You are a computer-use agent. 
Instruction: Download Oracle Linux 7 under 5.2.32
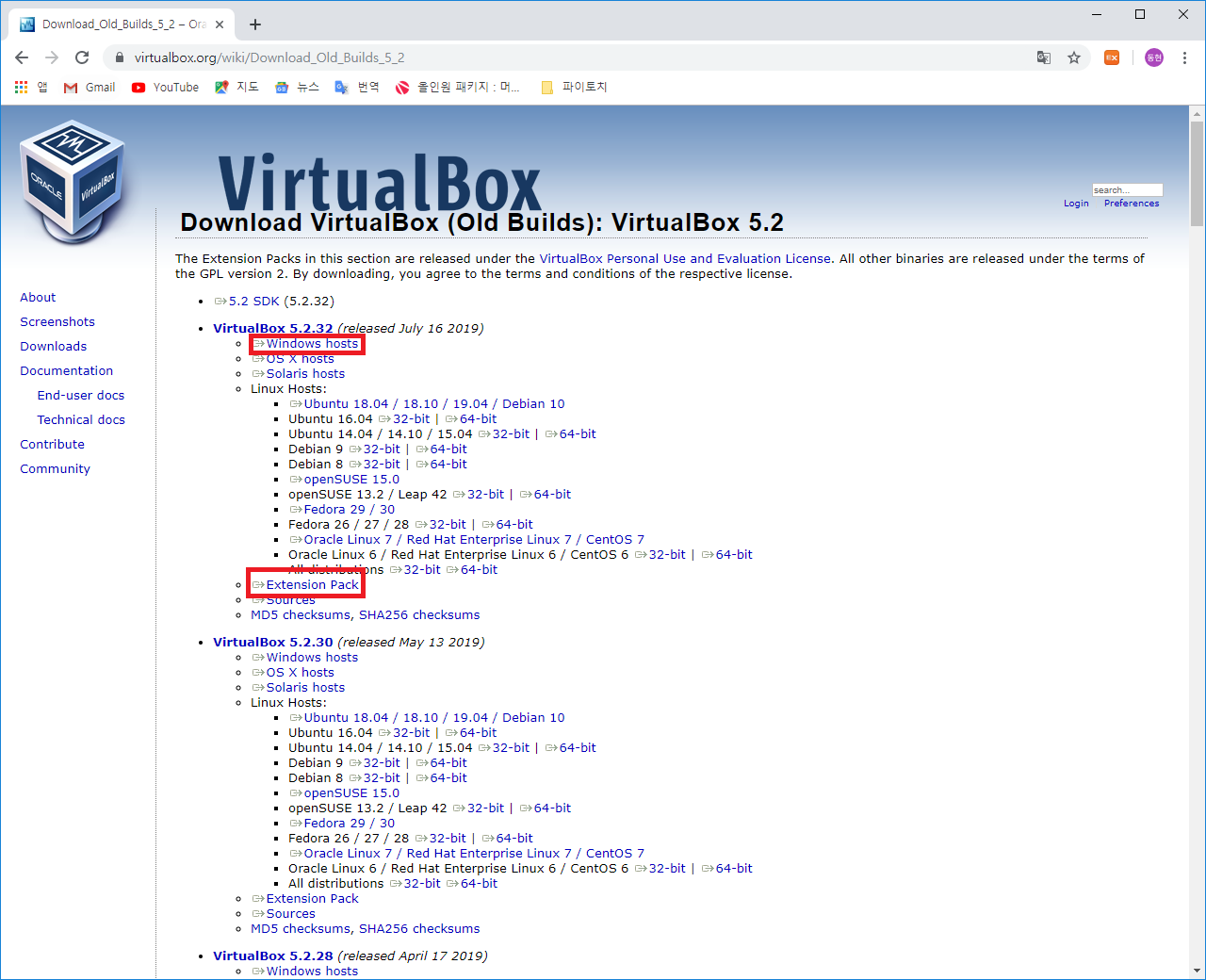tap(467, 539)
